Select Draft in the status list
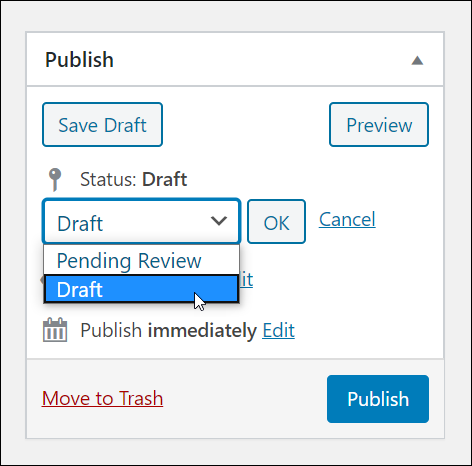 click(141, 289)
